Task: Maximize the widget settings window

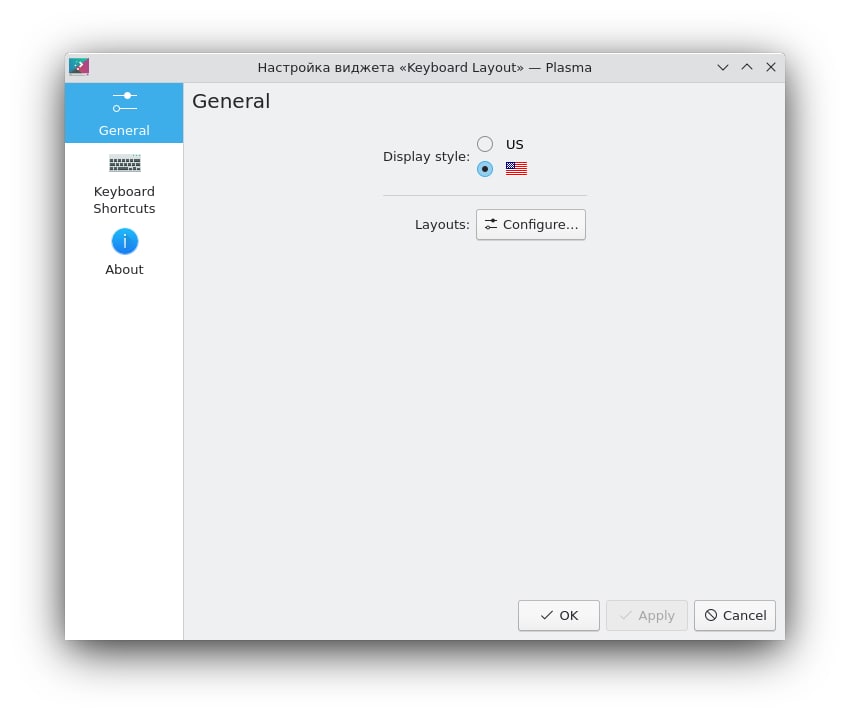Action: pyautogui.click(x=747, y=67)
